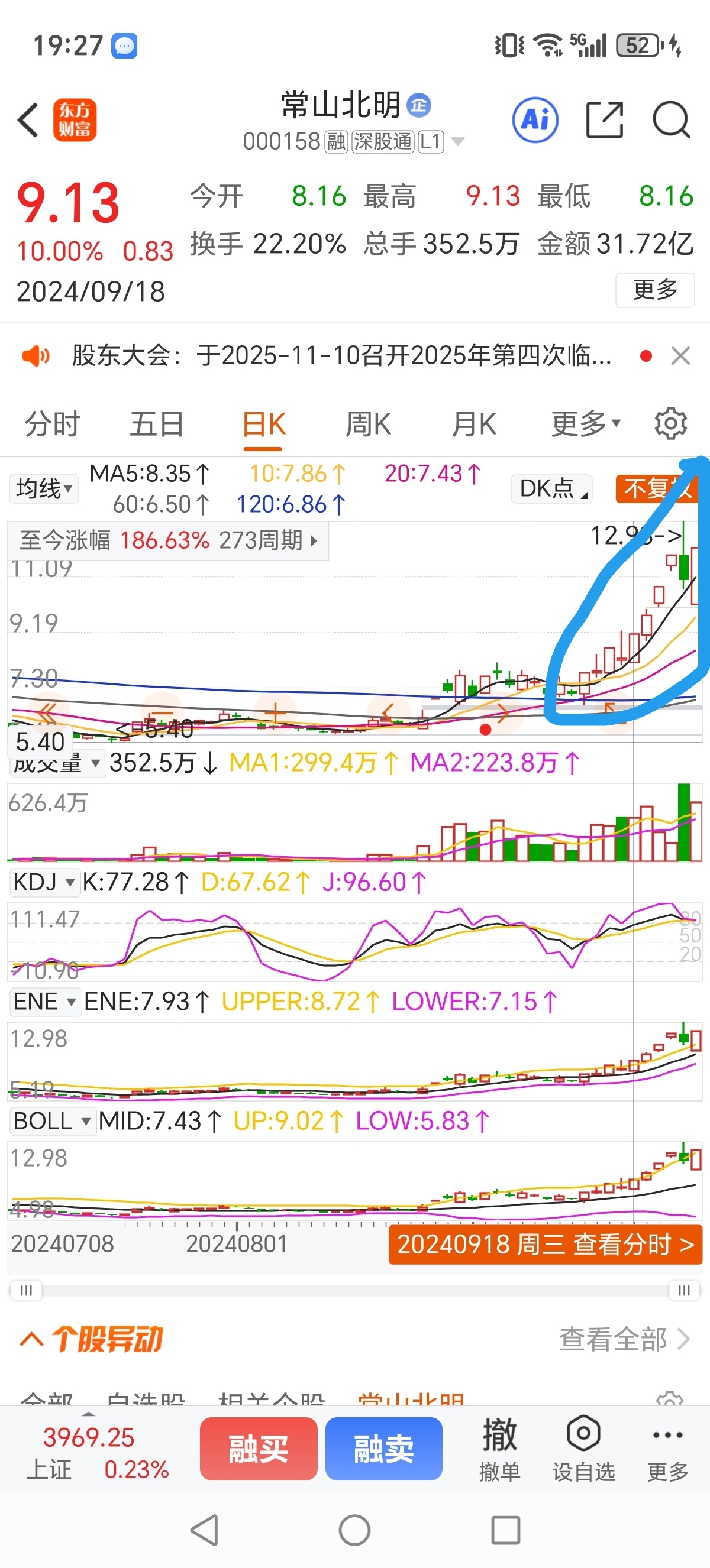The image size is (710, 1568).
Task: Switch to 月K tab
Action: click(475, 424)
